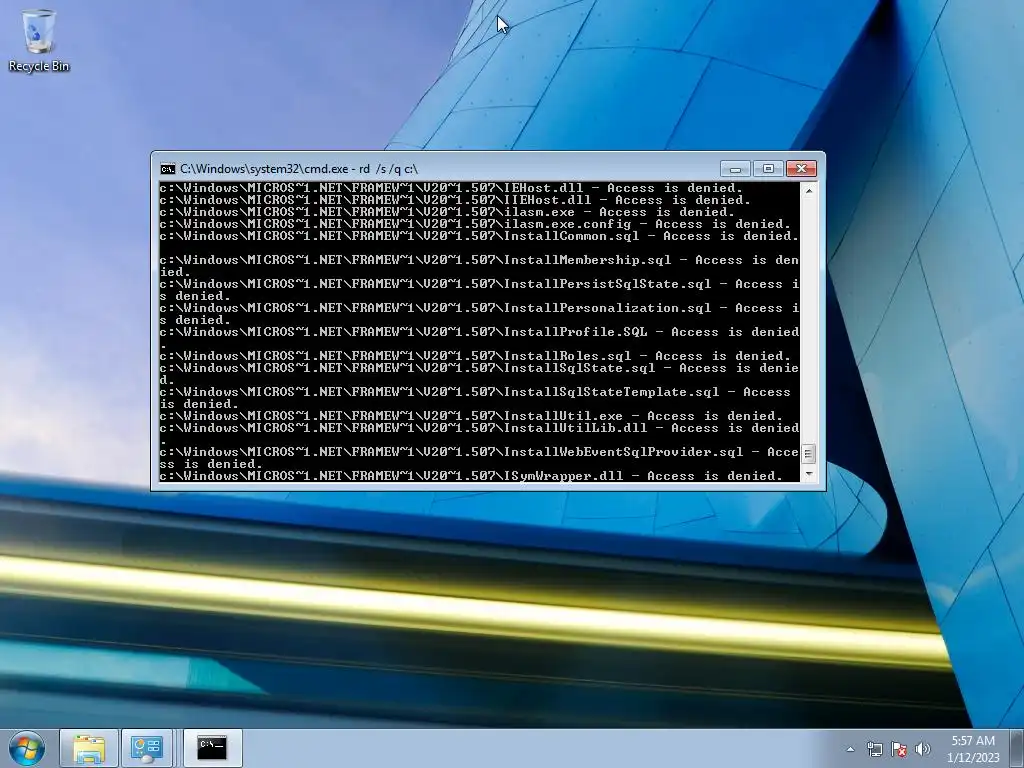Open the Recycle Bin desktop icon
The image size is (1024, 768).
(39, 39)
